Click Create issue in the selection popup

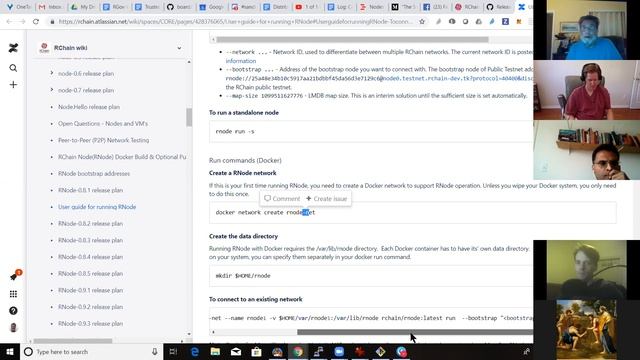pos(327,199)
